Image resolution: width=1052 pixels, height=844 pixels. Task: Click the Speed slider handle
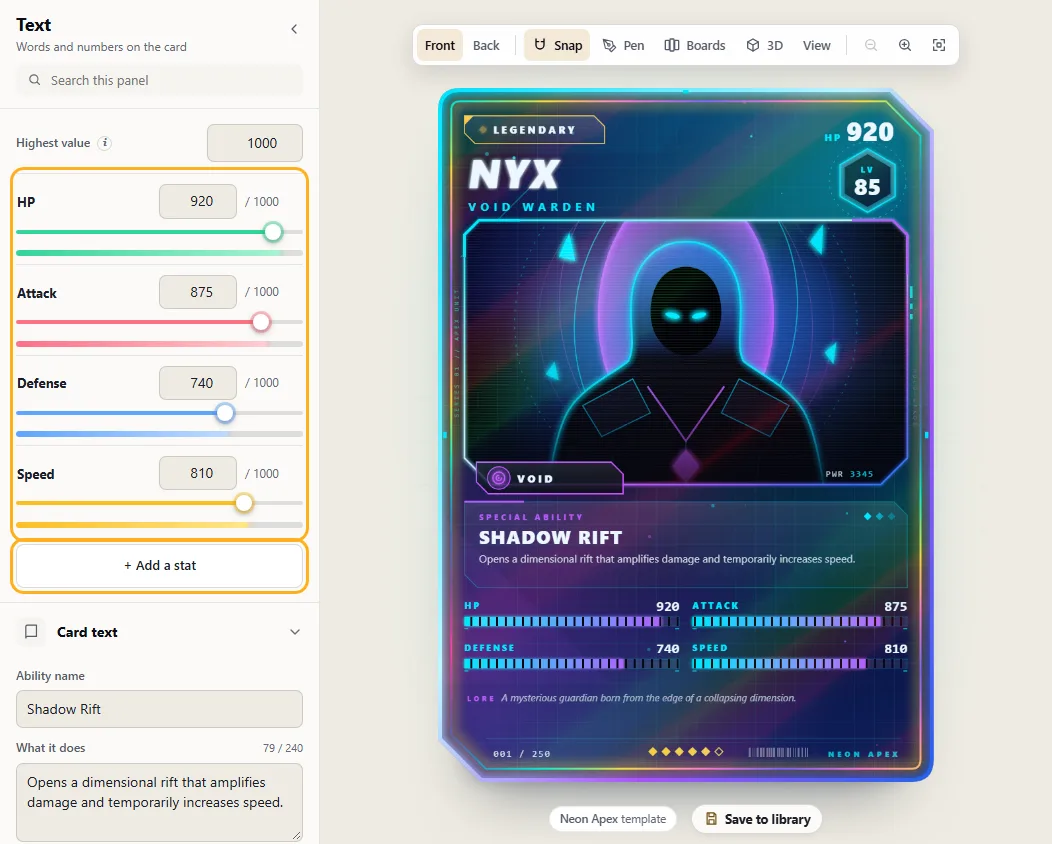(244, 503)
